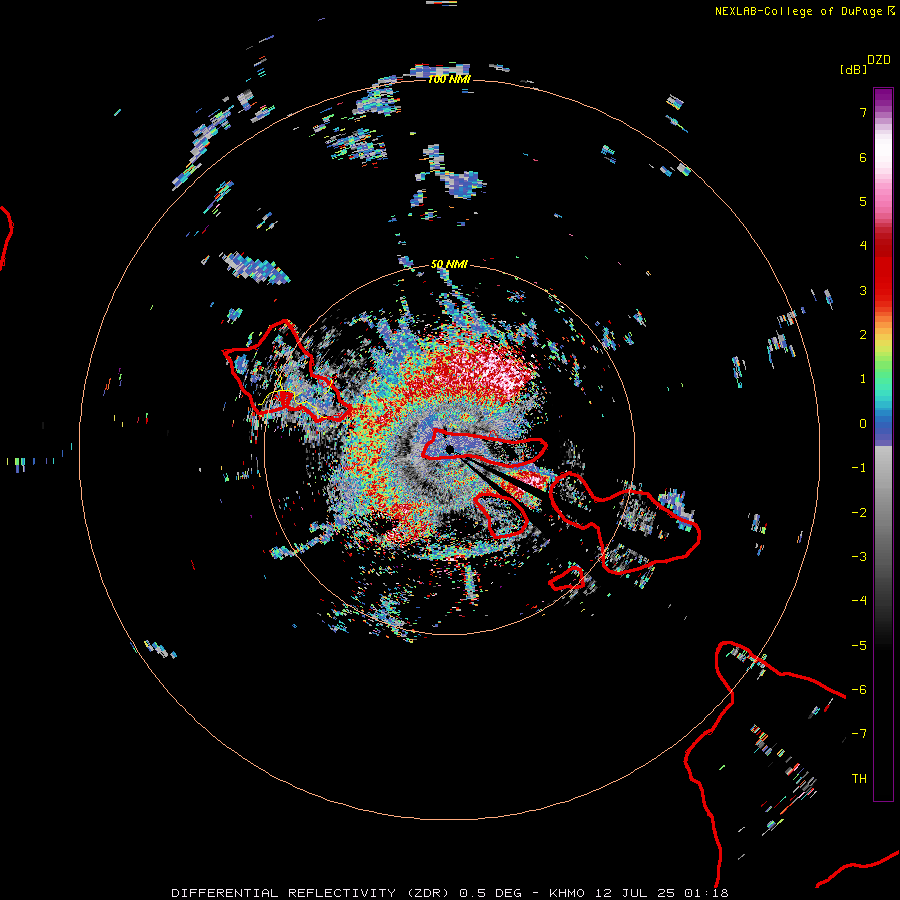Click the white segment of color bar near 6
This screenshot has height=900, width=900.
tap(883, 150)
